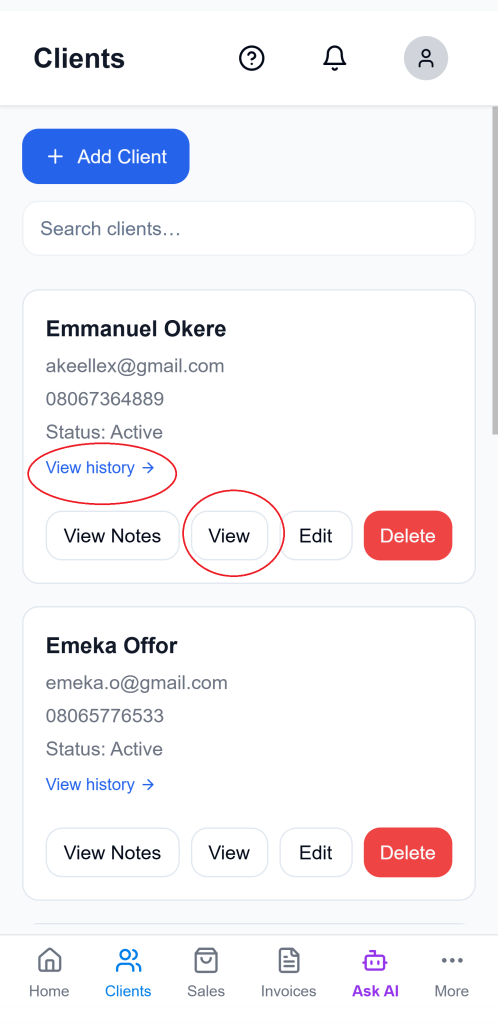Go to Home in bottom navigation
Image resolution: width=498 pixels, height=1024 pixels.
pos(49,973)
